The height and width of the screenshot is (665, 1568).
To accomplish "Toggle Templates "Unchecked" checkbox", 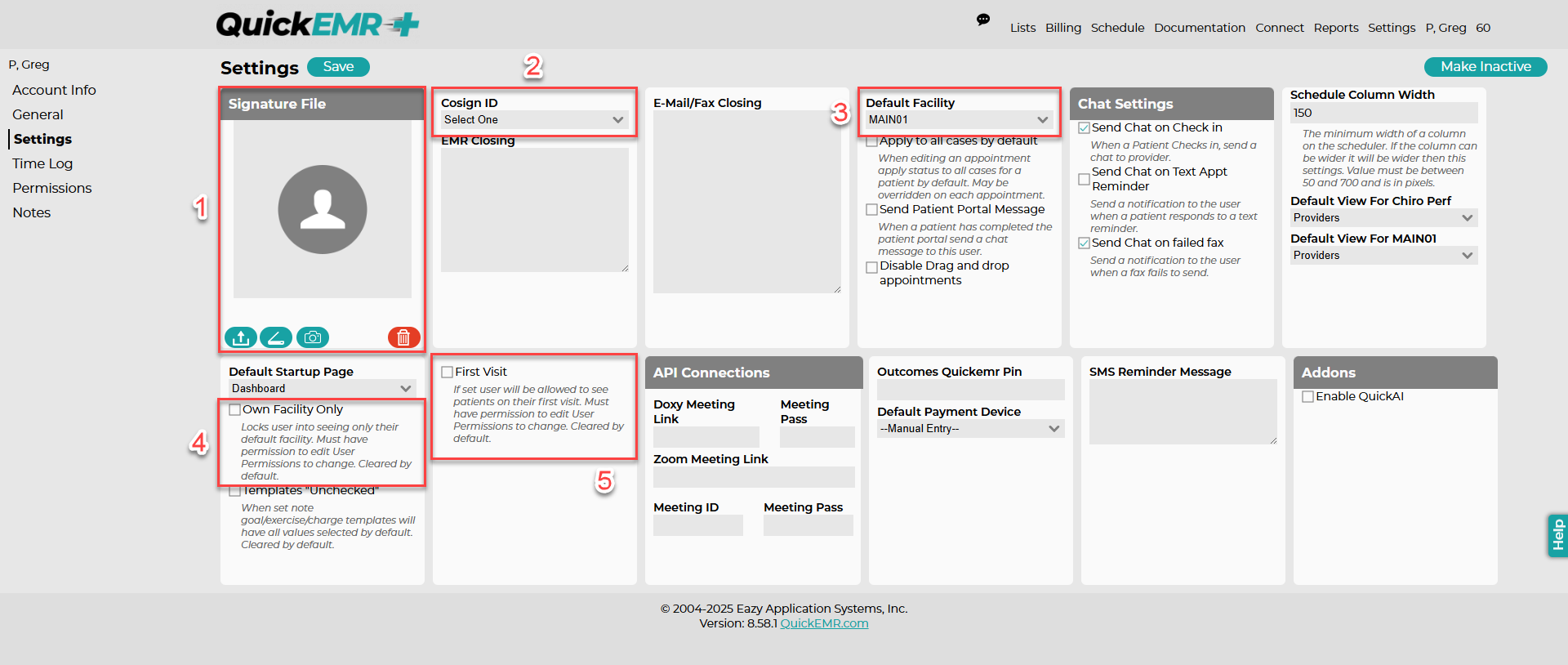I will pos(234,491).
